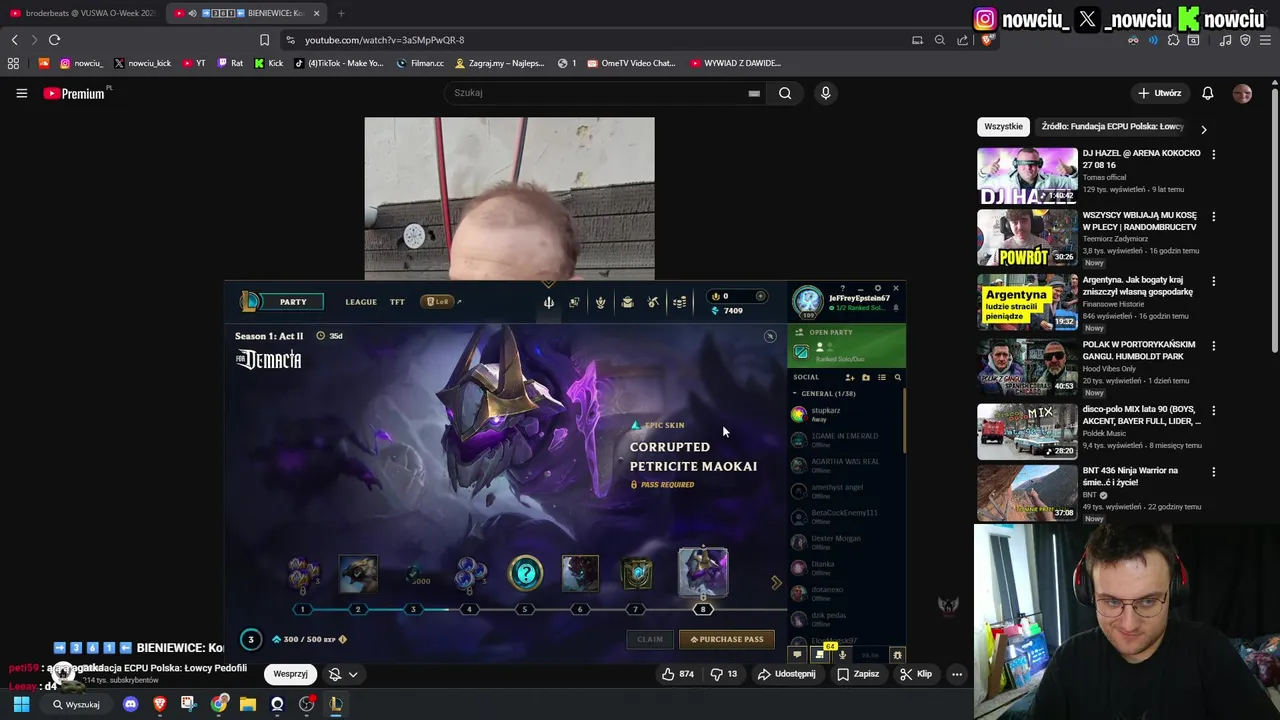This screenshot has height=720, width=1280.
Task: Open the Windows Start button
Action: [x=21, y=704]
